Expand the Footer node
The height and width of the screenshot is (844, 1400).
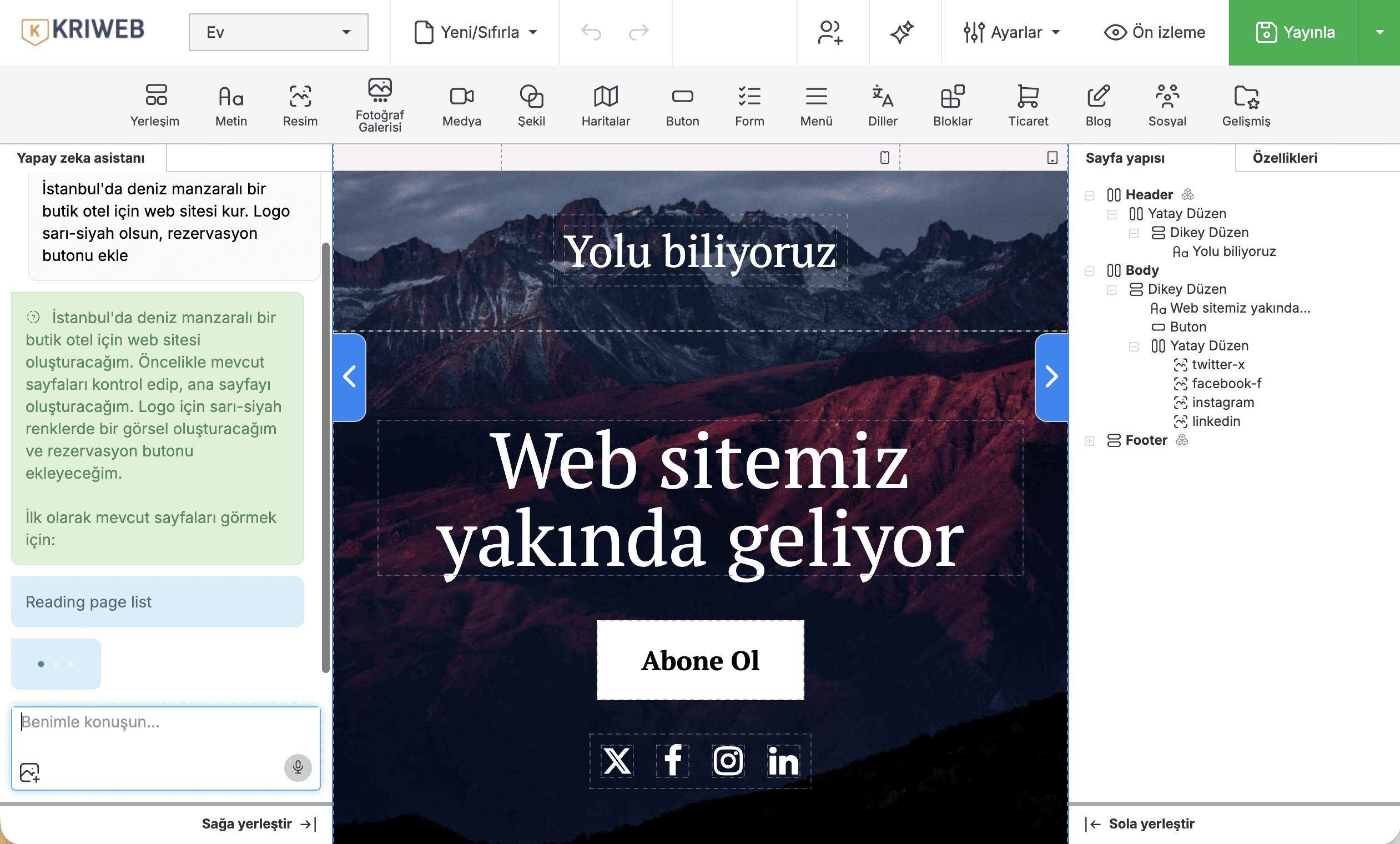(x=1089, y=440)
